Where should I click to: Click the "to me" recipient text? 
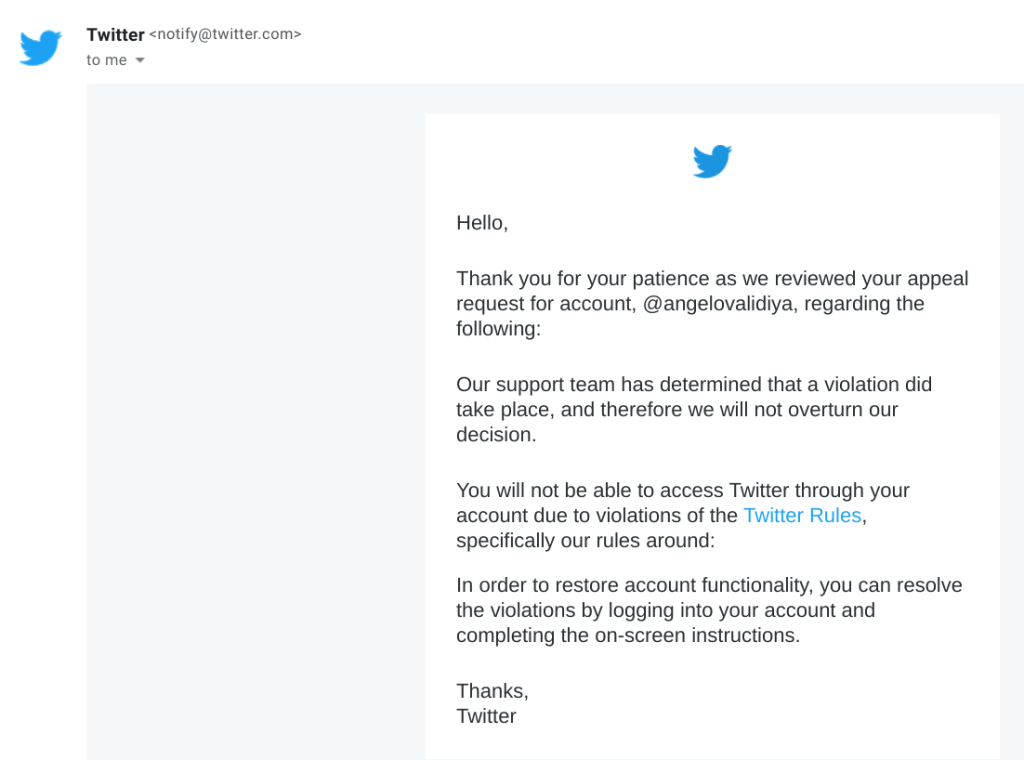point(106,60)
